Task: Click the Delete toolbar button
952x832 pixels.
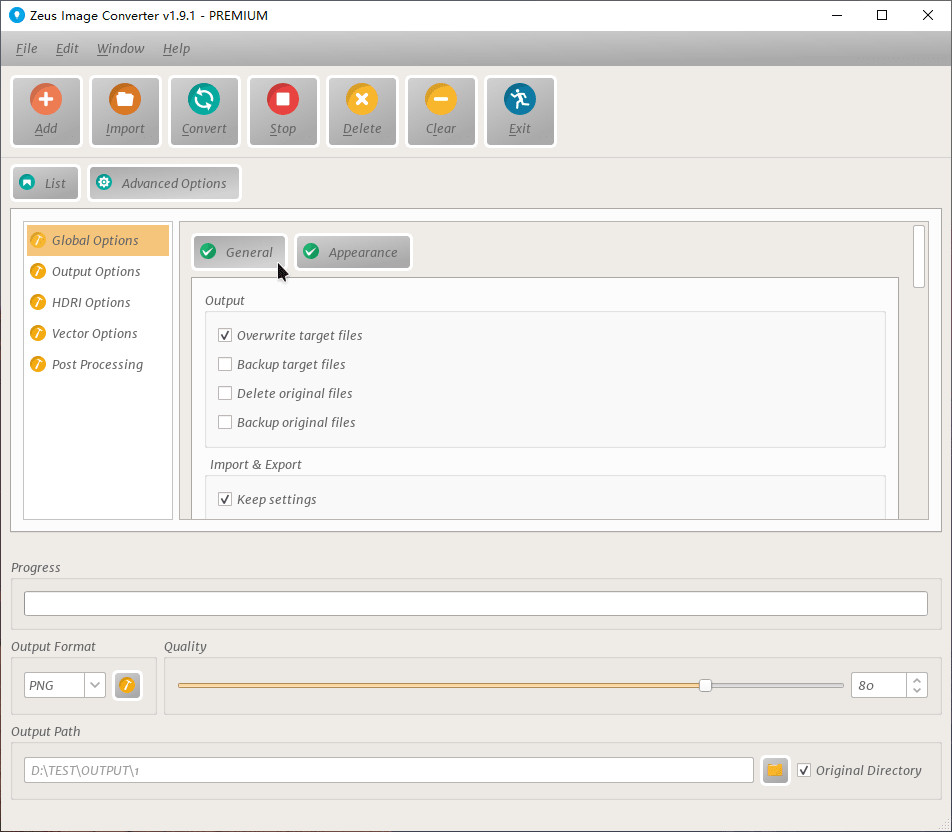Action: (x=362, y=111)
